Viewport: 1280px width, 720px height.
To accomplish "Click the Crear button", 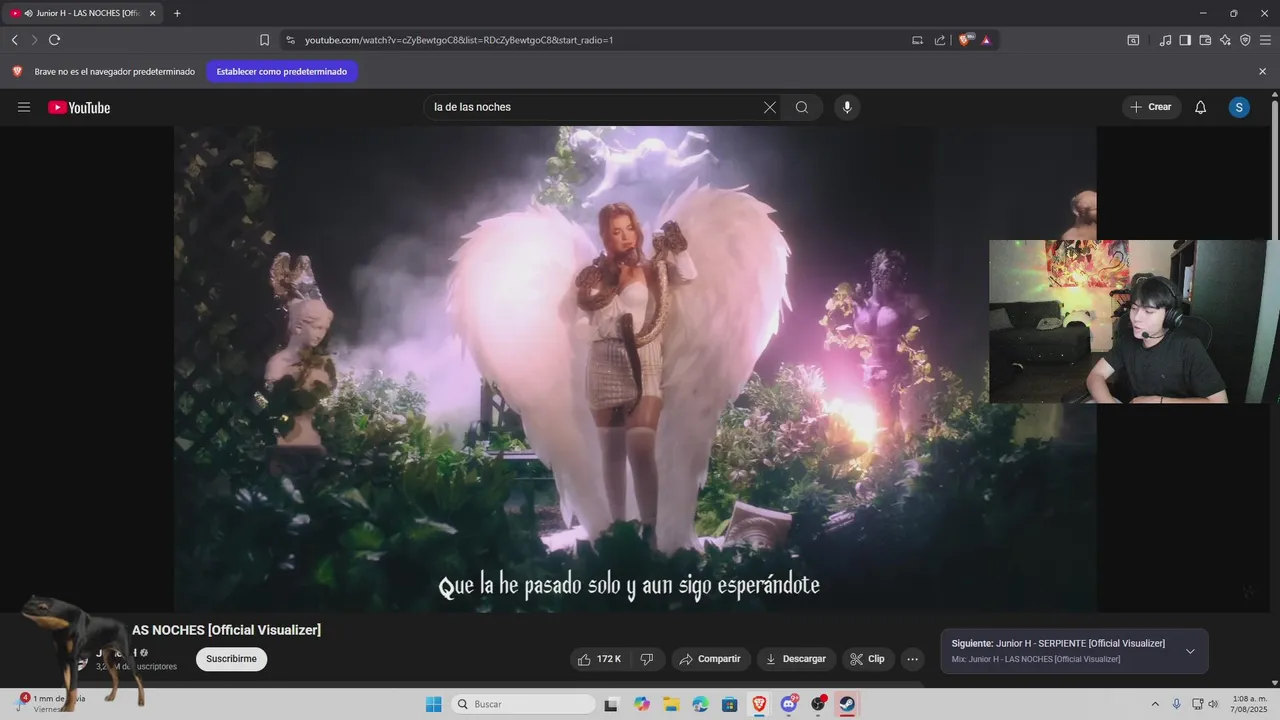I will [1151, 107].
